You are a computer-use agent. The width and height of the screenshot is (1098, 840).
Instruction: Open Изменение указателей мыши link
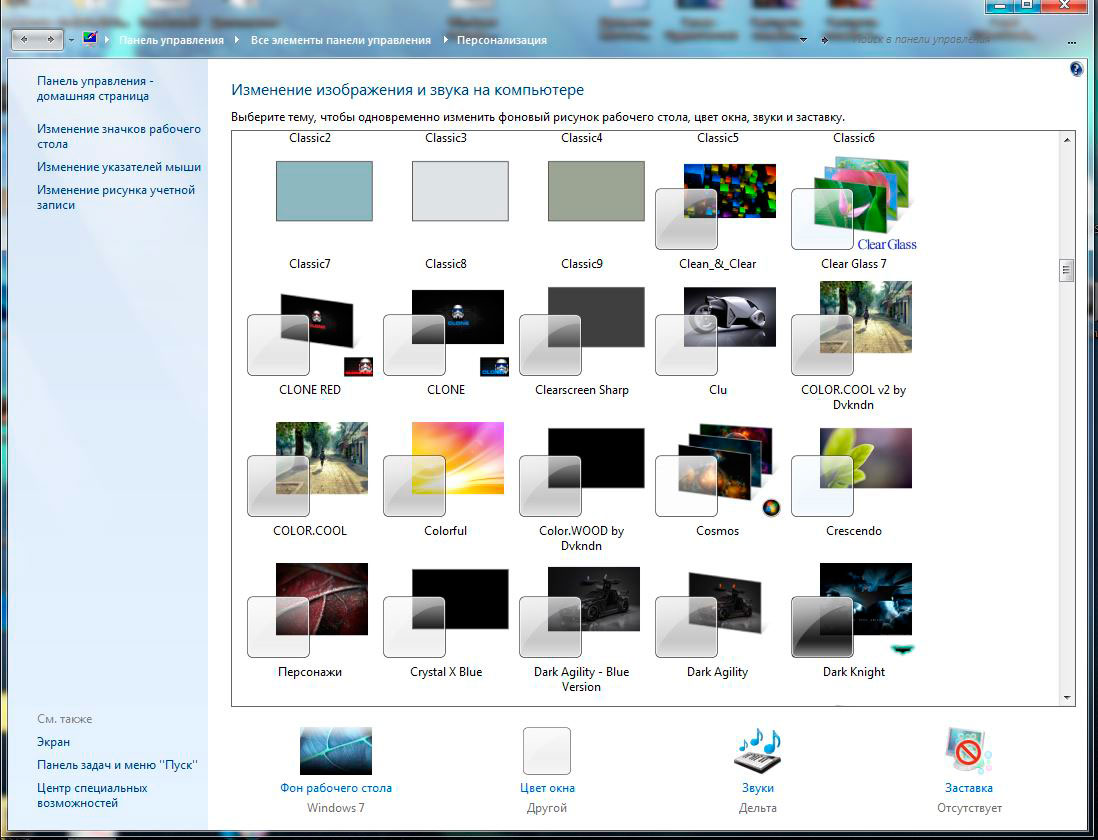click(119, 167)
